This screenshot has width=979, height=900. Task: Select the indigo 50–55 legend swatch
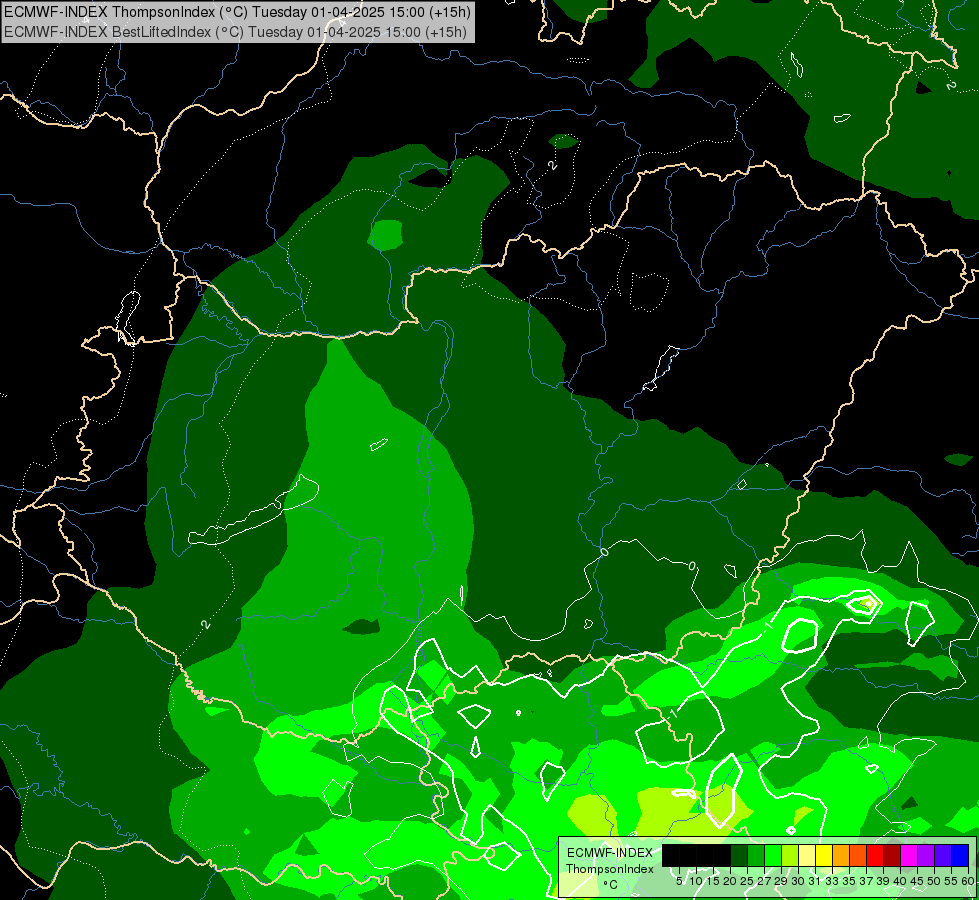pos(943,855)
